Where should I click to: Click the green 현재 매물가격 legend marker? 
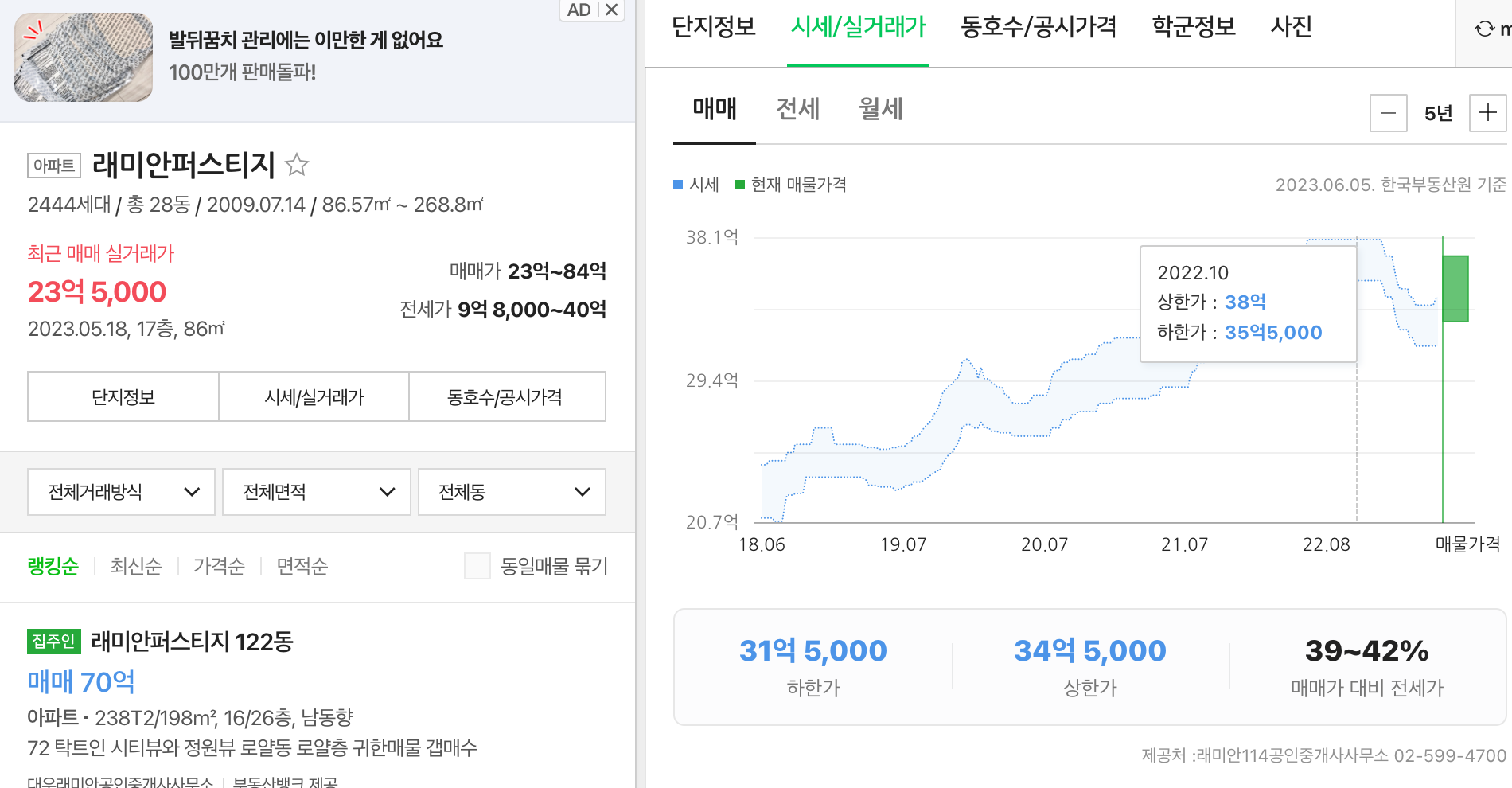[x=740, y=185]
